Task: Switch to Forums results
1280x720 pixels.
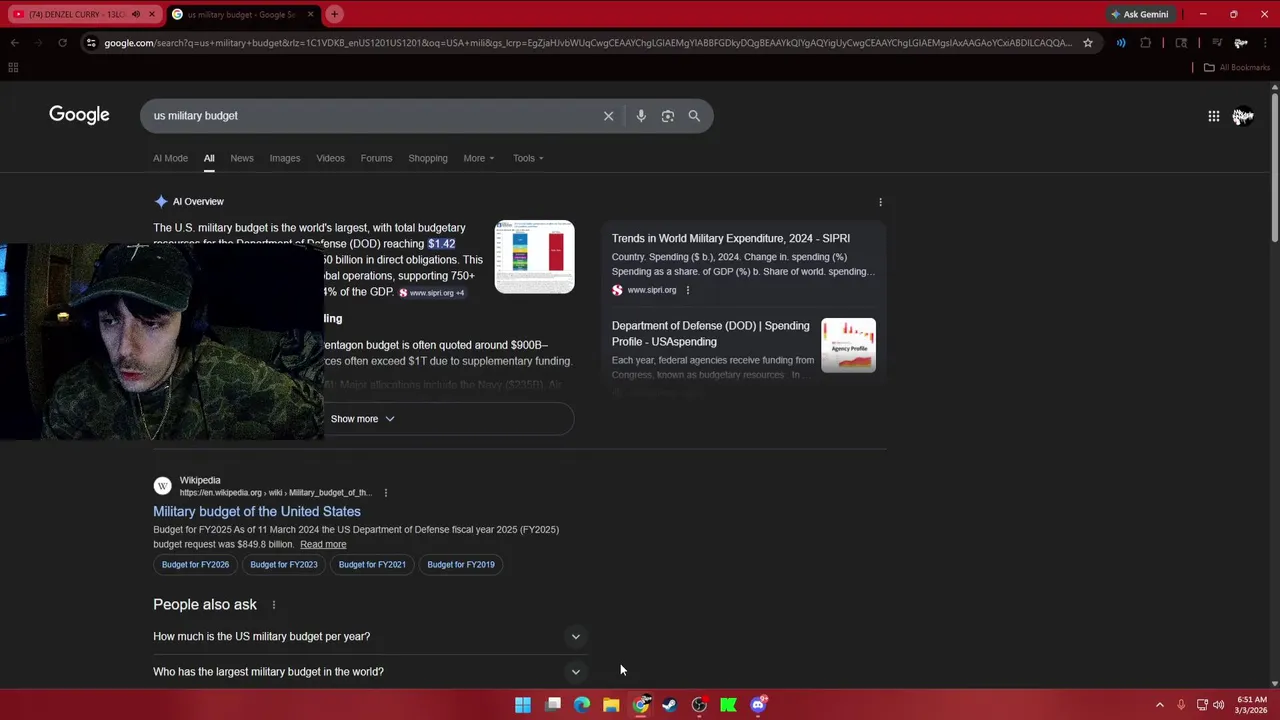Action: (x=376, y=158)
